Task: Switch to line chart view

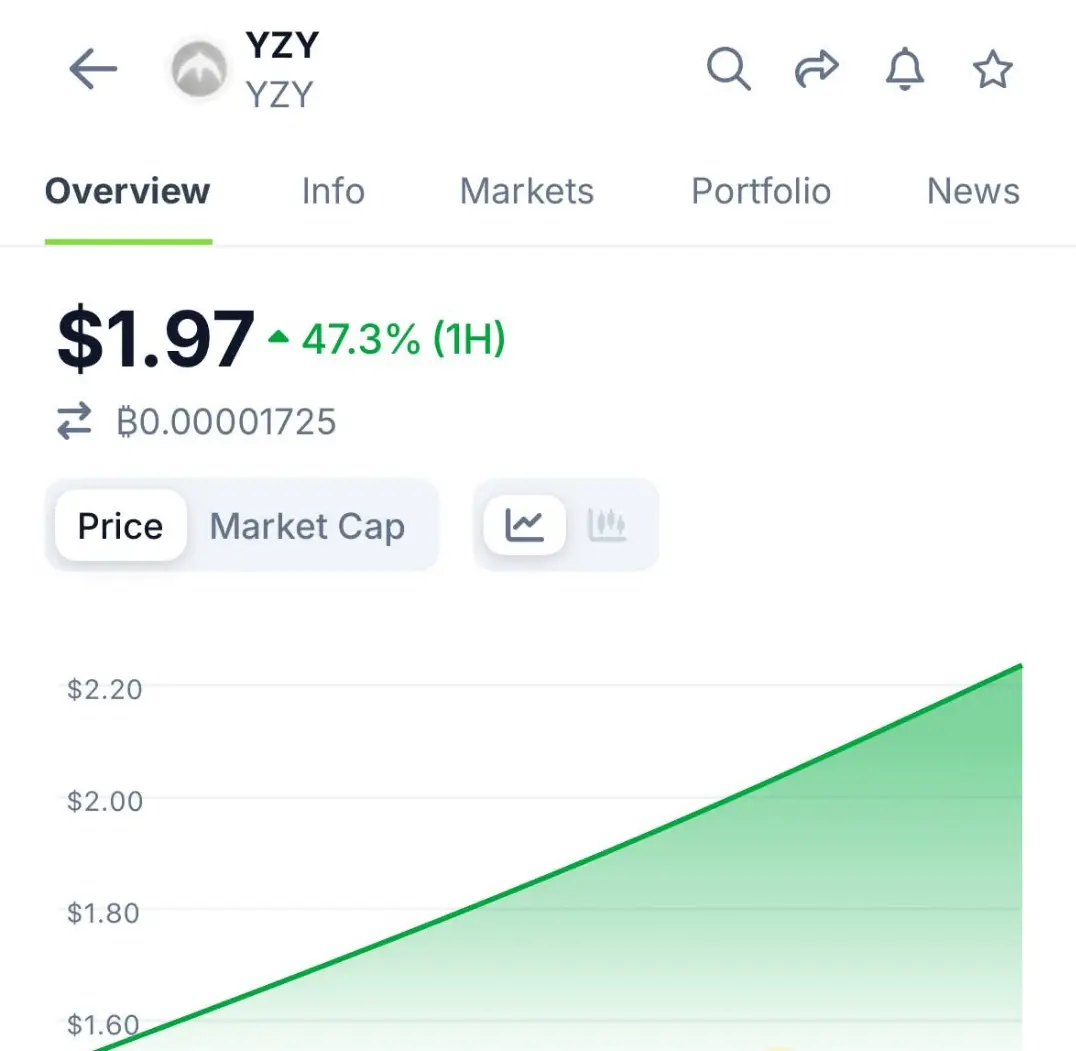Action: [x=525, y=525]
